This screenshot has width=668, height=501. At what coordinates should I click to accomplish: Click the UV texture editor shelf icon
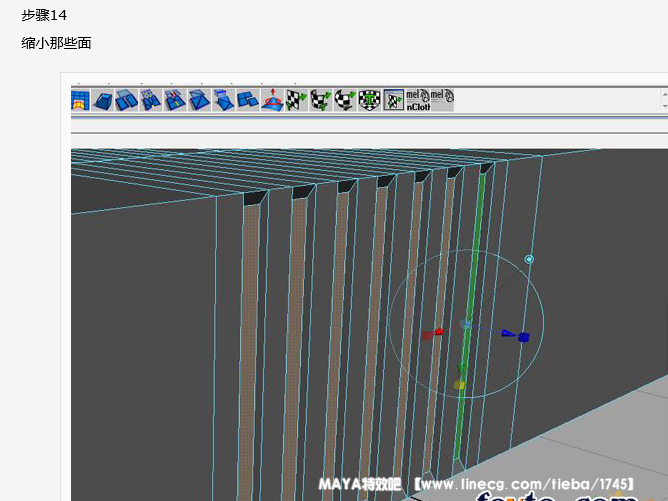(x=393, y=99)
